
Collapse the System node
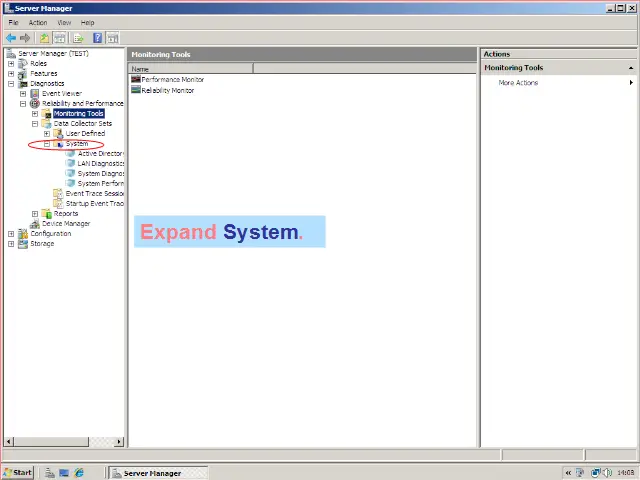[x=47, y=144]
